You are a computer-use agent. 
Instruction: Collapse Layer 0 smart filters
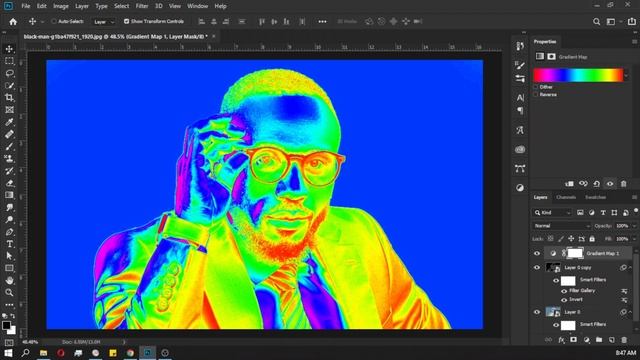click(x=630, y=312)
